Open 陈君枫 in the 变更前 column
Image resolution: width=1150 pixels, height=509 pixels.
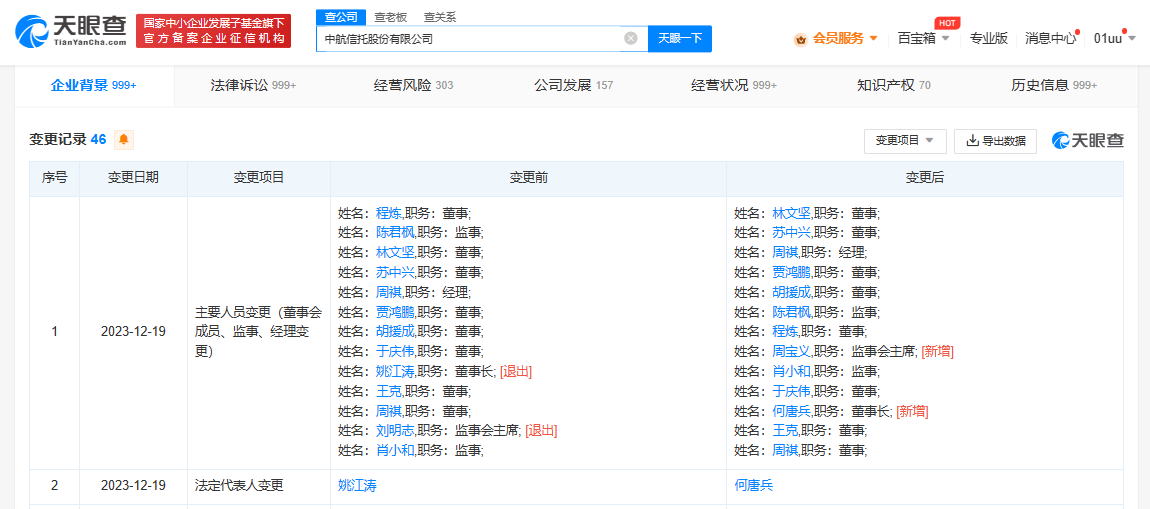point(395,232)
